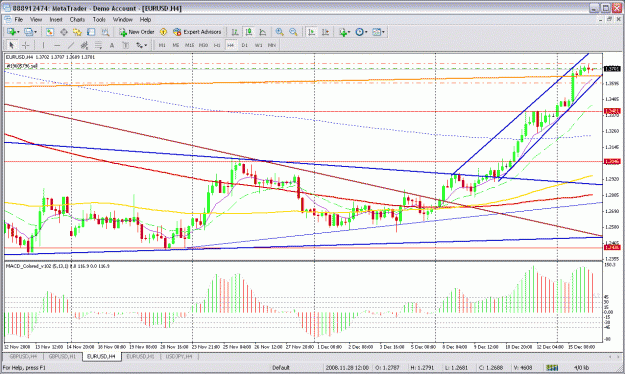Click the Periods clock icon

(359, 32)
